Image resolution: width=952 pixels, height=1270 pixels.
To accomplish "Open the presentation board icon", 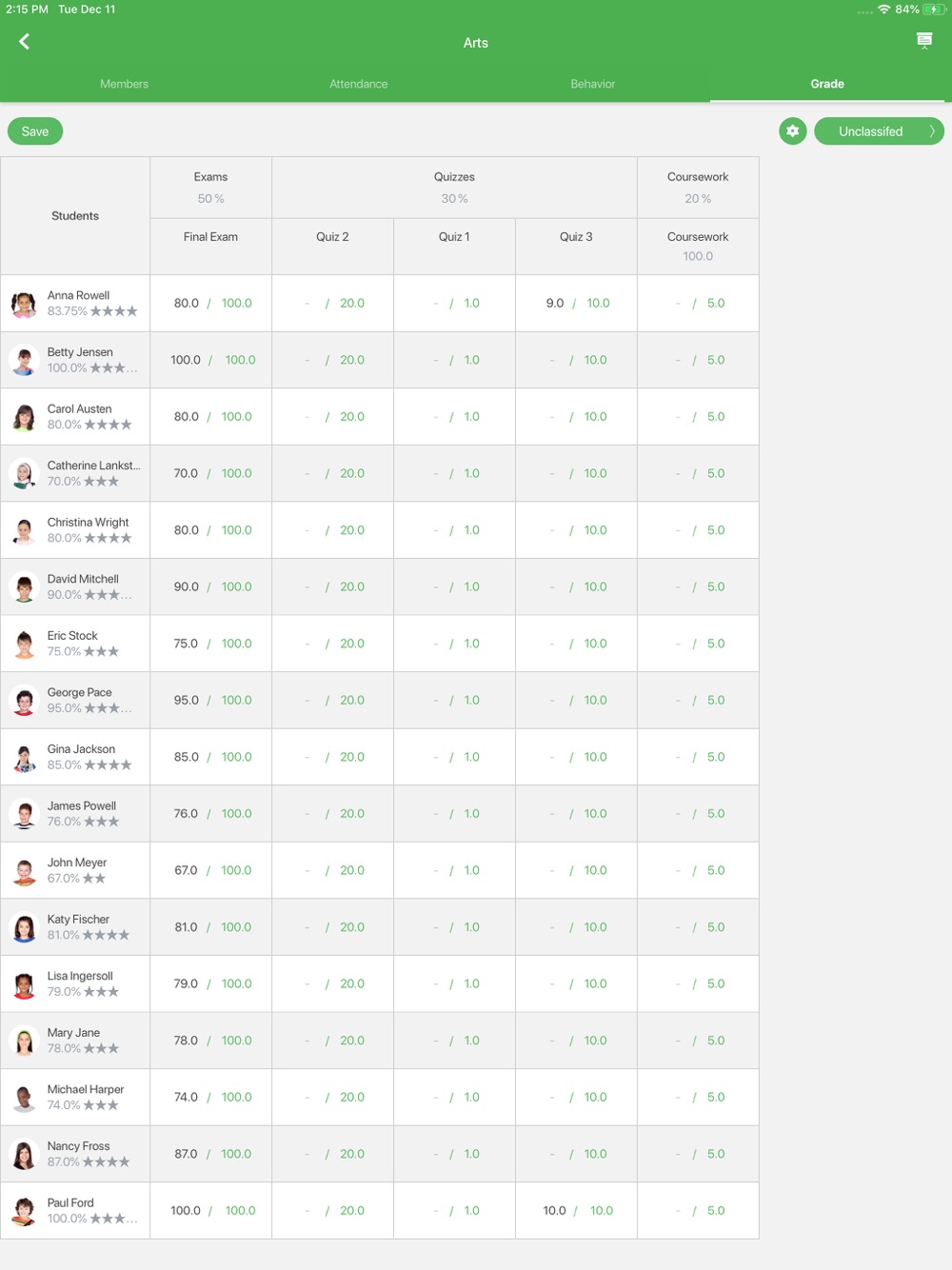I will click(924, 40).
